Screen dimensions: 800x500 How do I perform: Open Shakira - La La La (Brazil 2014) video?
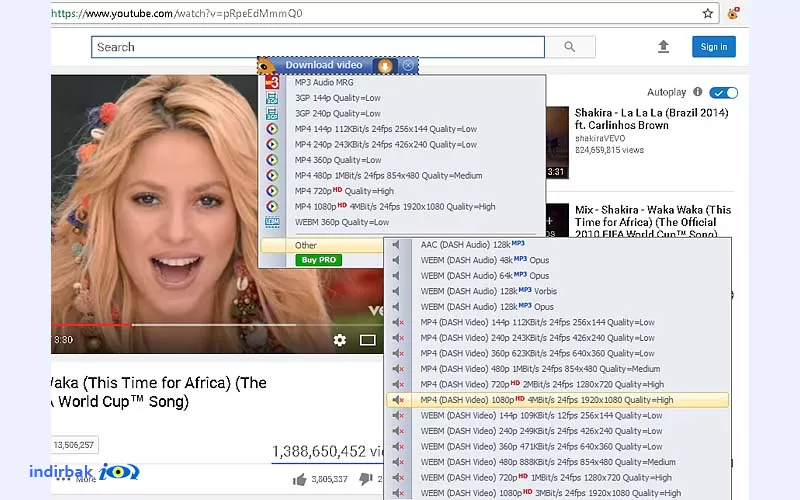(x=652, y=119)
